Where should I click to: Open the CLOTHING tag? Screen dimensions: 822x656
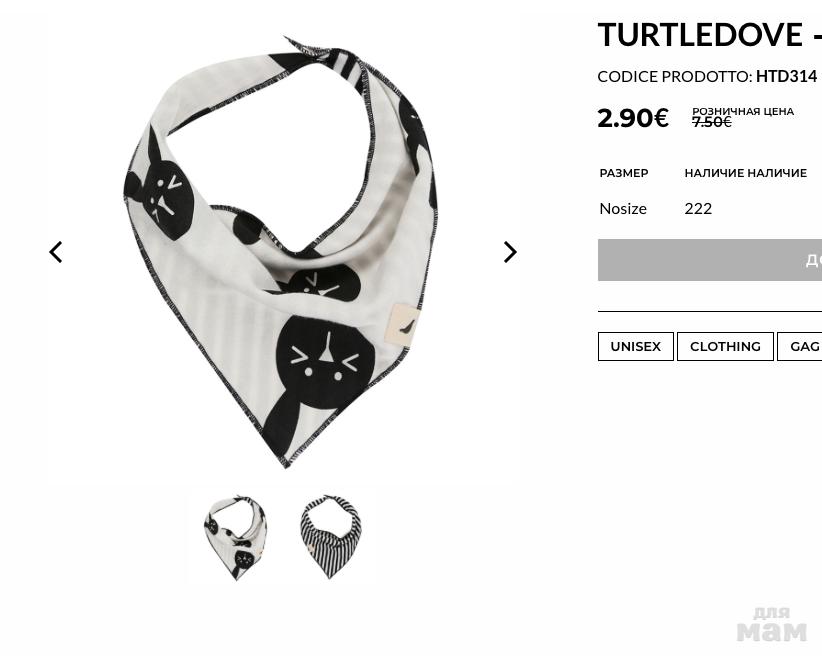725,347
